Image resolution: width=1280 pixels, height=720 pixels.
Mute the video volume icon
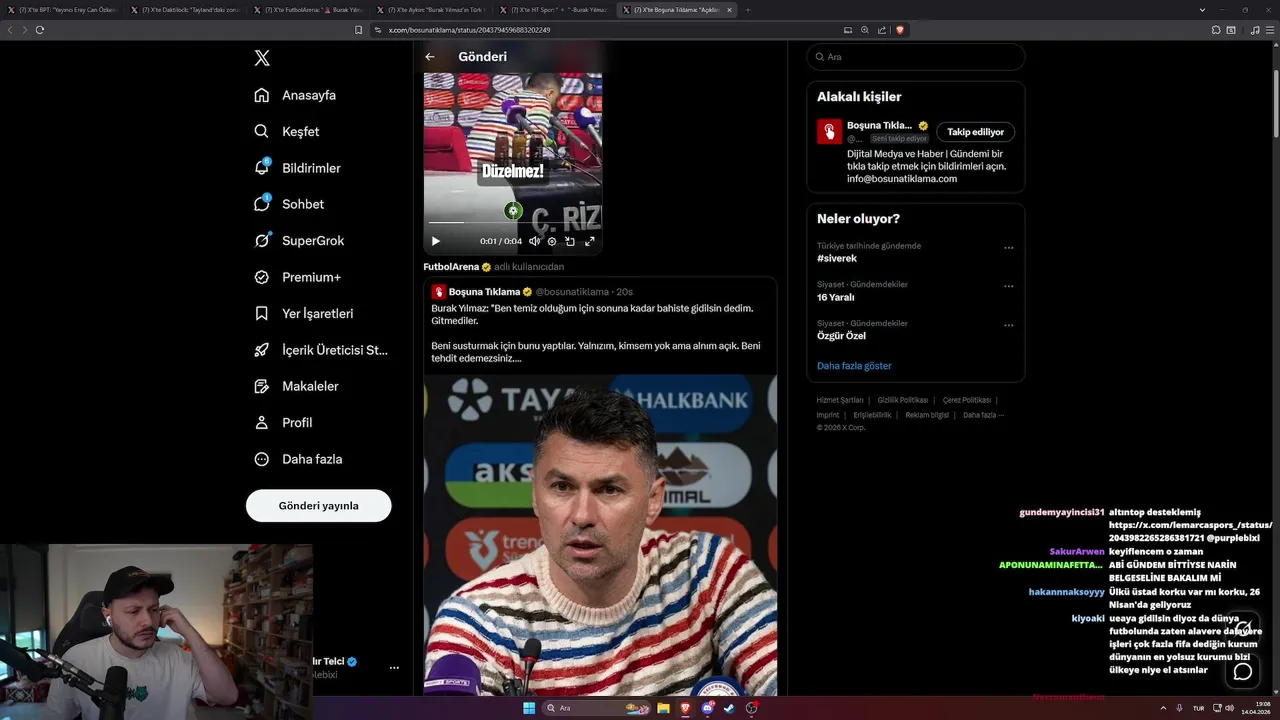(x=534, y=241)
